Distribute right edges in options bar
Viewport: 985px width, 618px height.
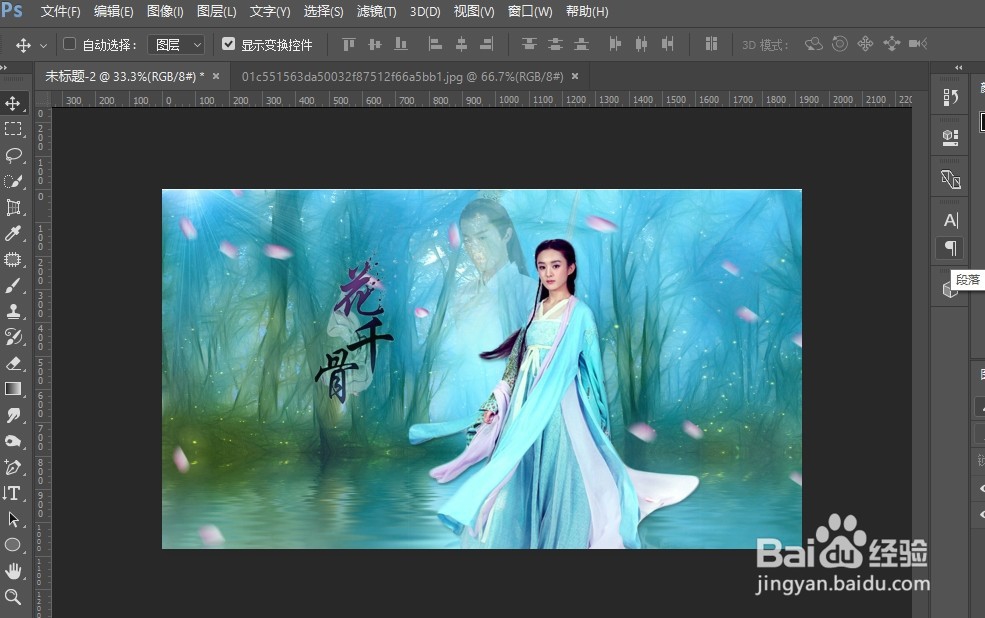(x=668, y=44)
